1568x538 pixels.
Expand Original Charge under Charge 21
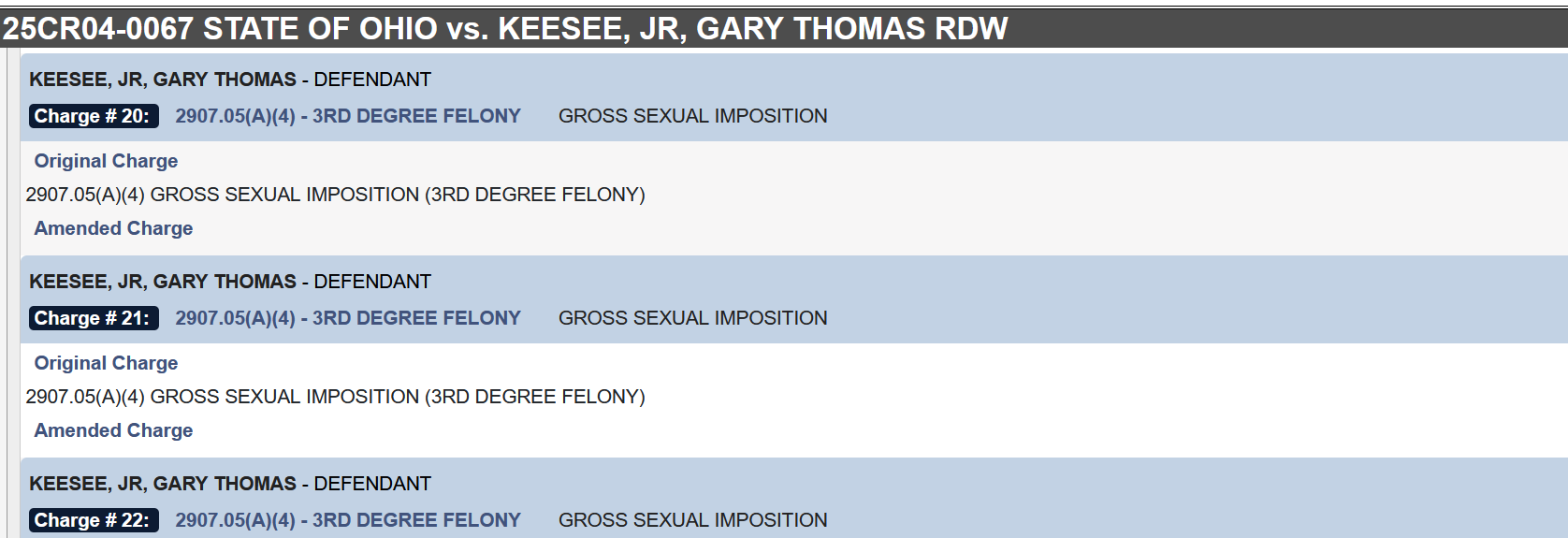coord(106,363)
